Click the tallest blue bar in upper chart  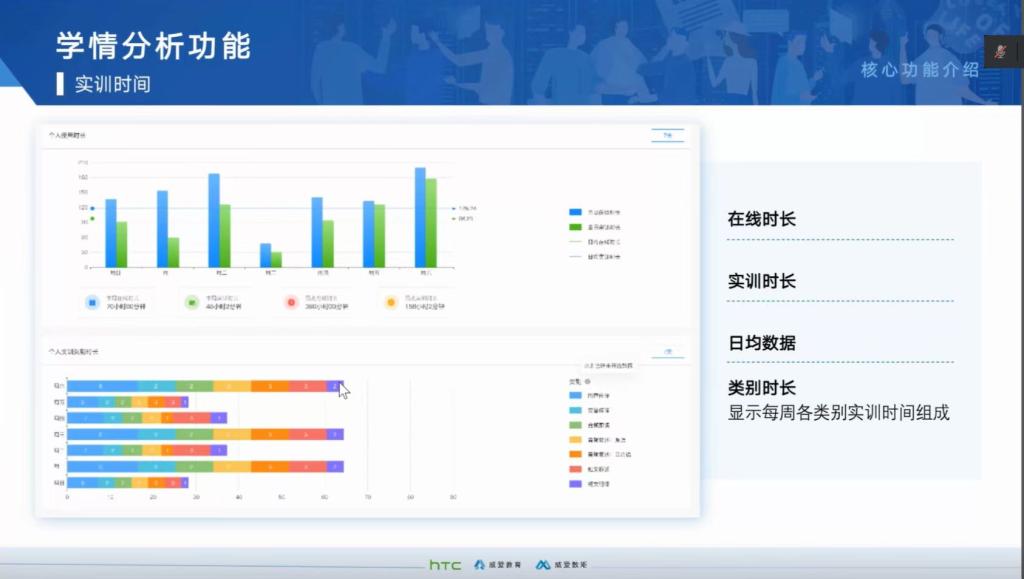pyautogui.click(x=420, y=217)
